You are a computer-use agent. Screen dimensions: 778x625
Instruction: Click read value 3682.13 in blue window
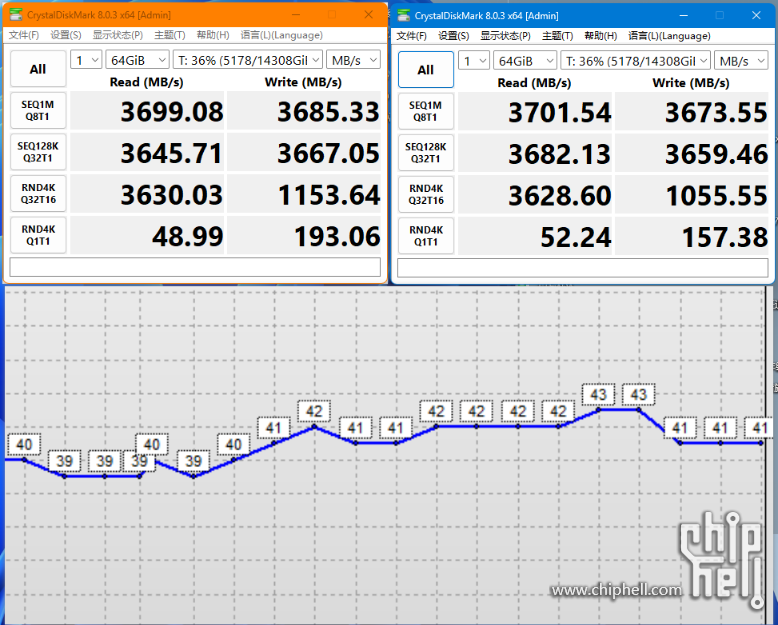click(x=535, y=153)
